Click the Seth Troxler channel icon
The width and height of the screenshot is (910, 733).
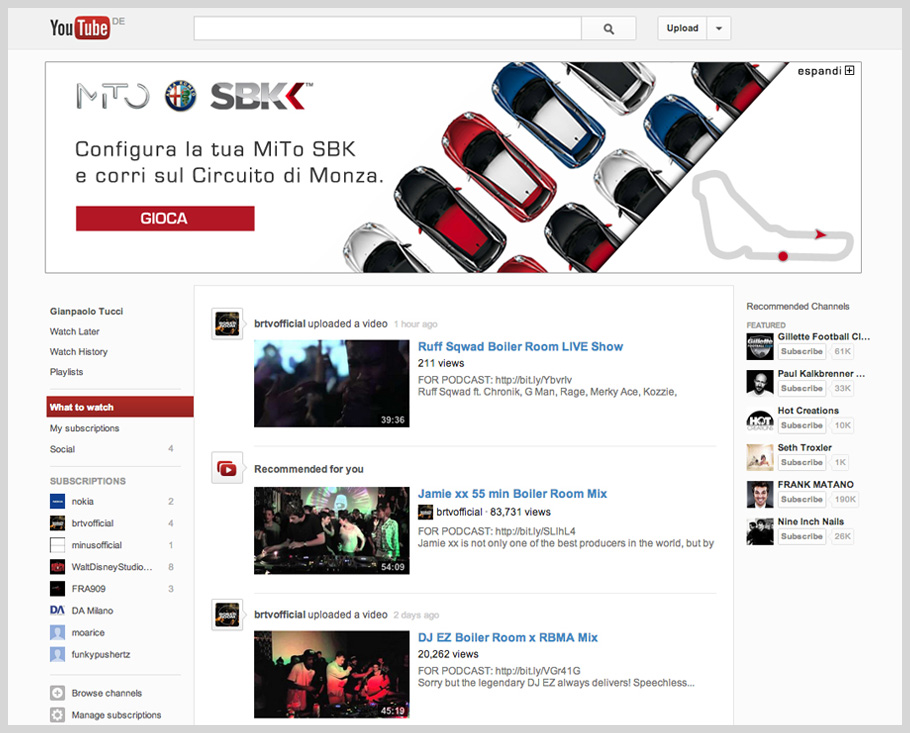pos(760,457)
